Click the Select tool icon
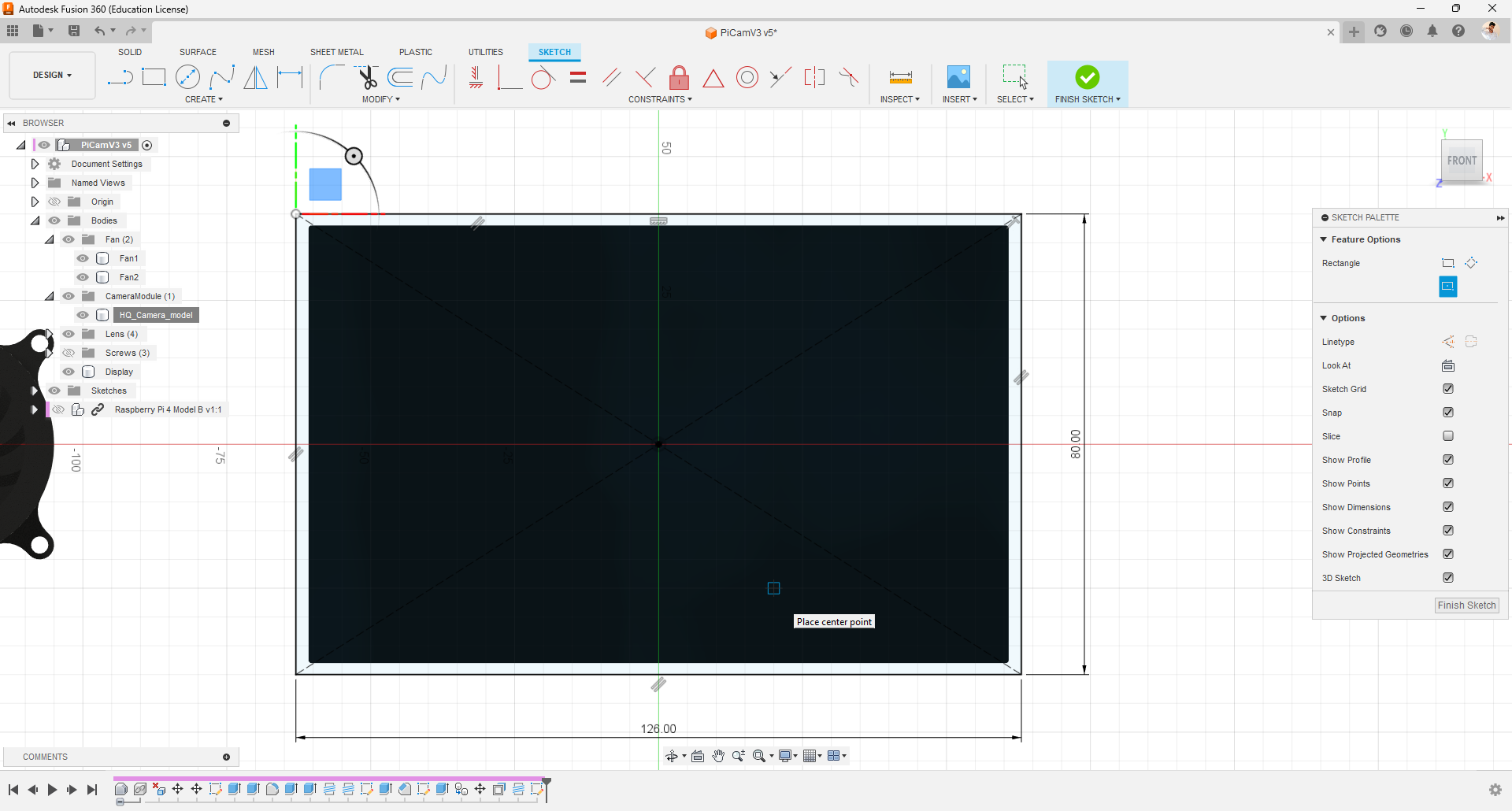Screen dimensions: 1512x811 [1015, 76]
